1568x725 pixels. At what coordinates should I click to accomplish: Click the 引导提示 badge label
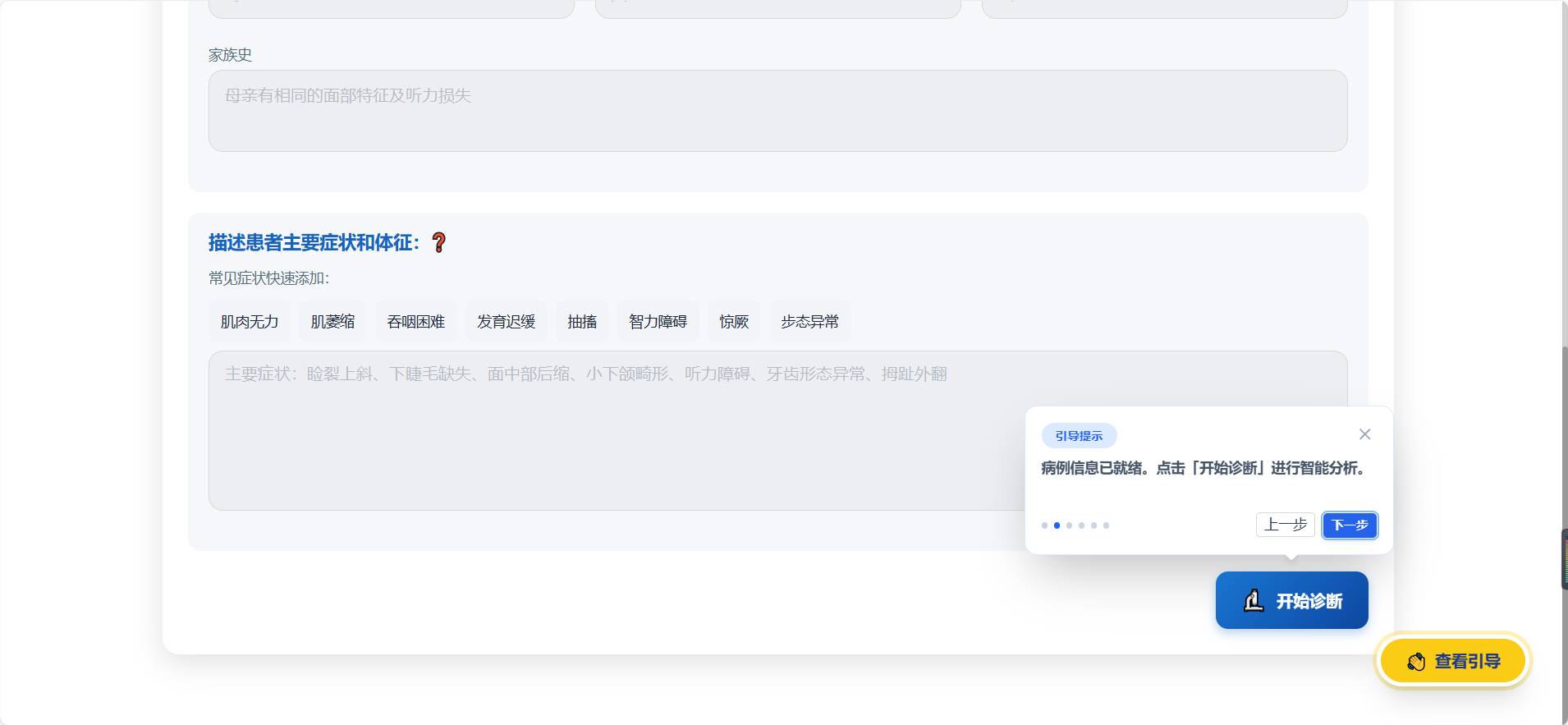(1079, 436)
